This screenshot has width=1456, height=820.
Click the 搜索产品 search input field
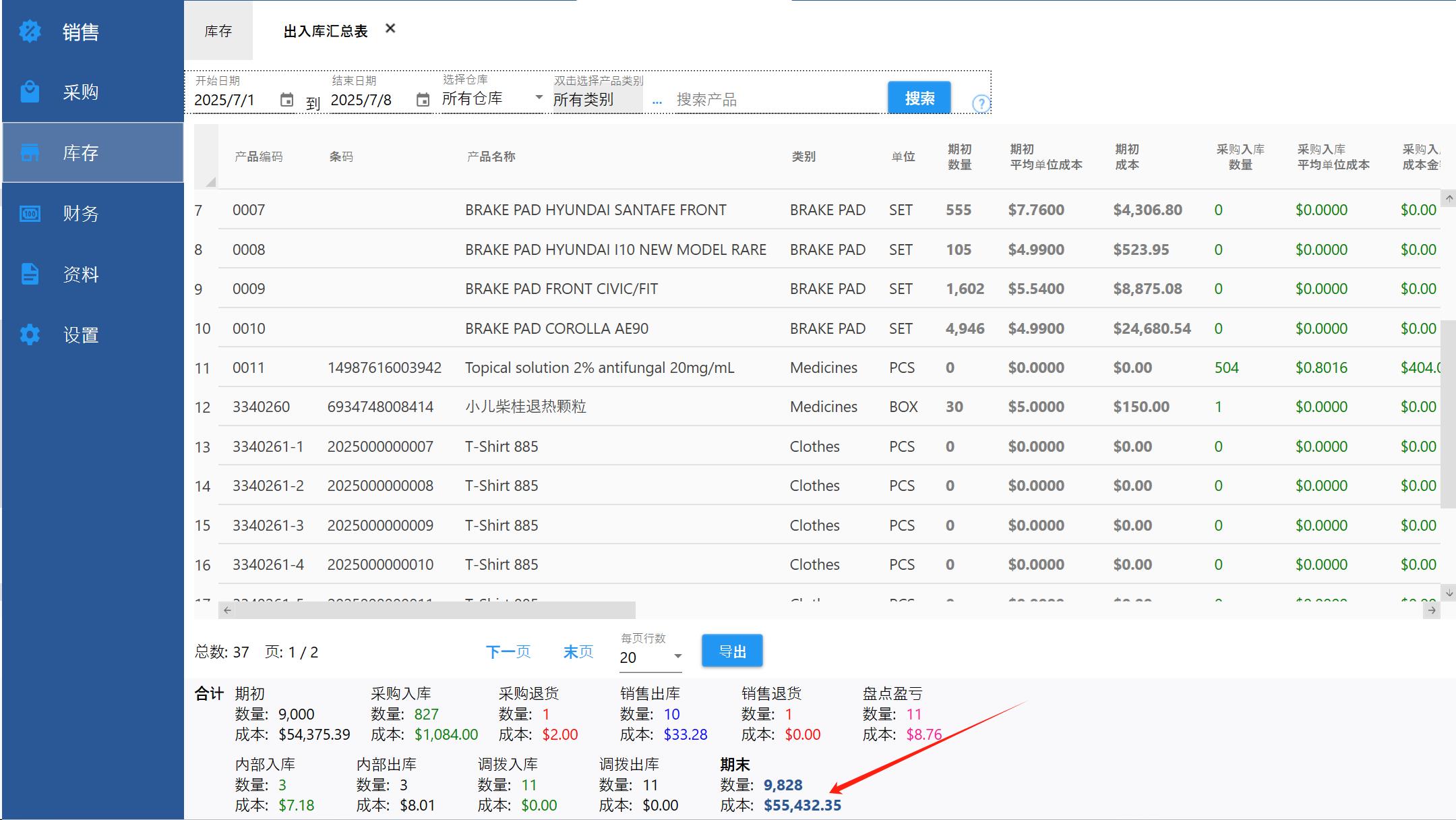[x=779, y=100]
